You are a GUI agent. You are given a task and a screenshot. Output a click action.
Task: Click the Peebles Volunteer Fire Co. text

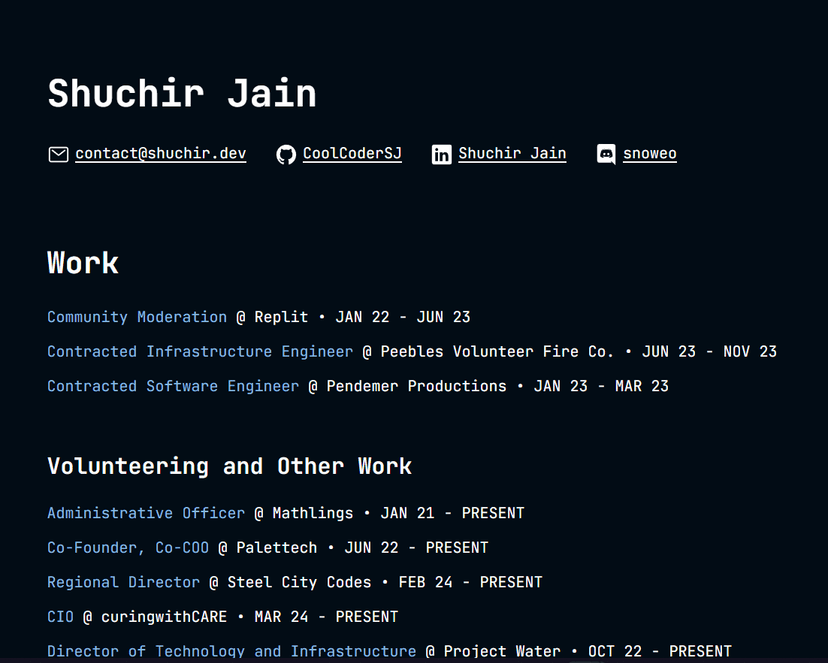pos(497,352)
